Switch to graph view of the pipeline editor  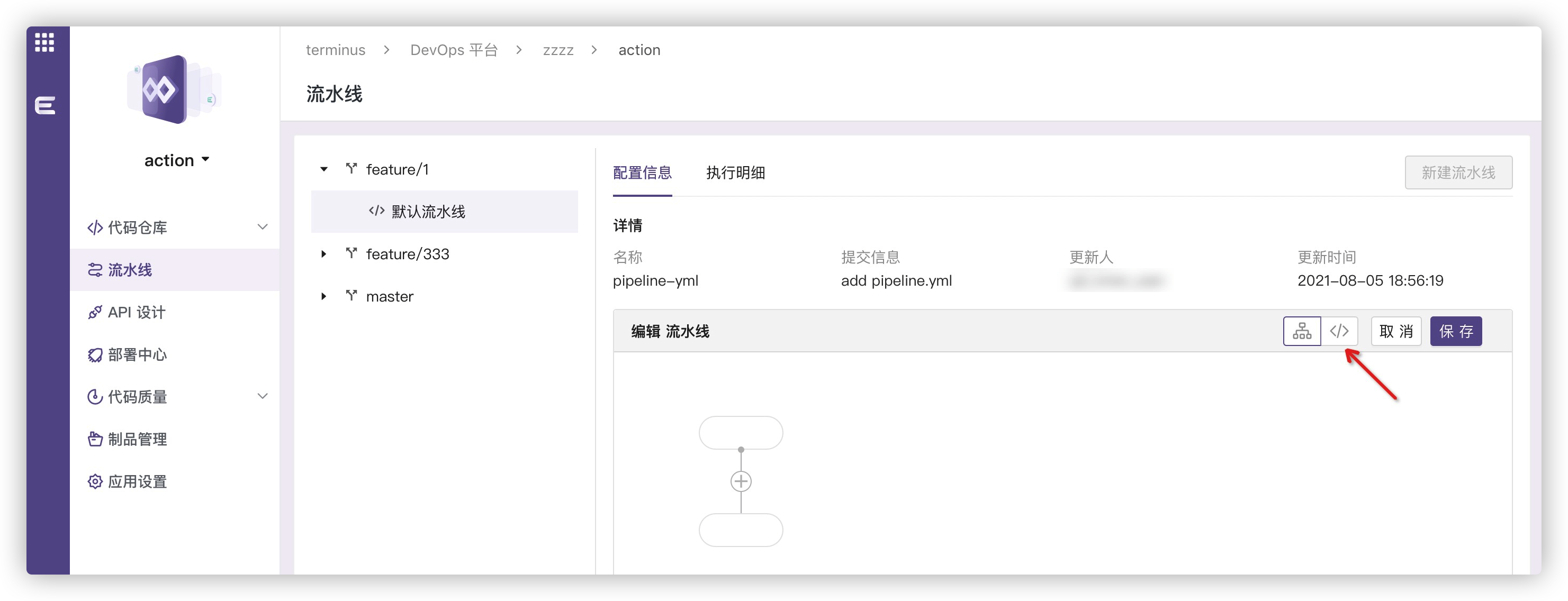[x=1302, y=331]
